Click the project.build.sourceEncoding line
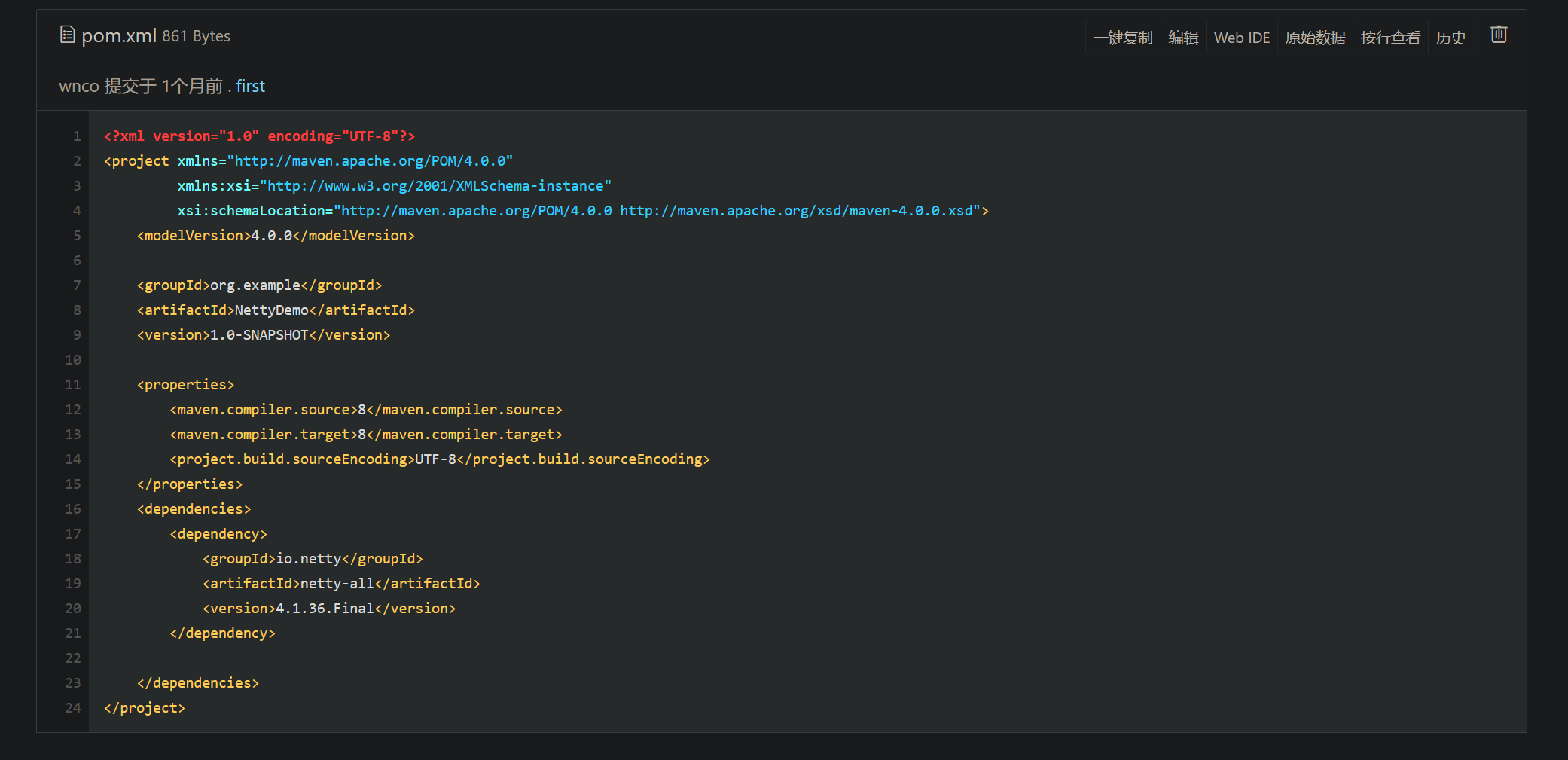Screen dimensions: 1568x760 (x=440, y=459)
